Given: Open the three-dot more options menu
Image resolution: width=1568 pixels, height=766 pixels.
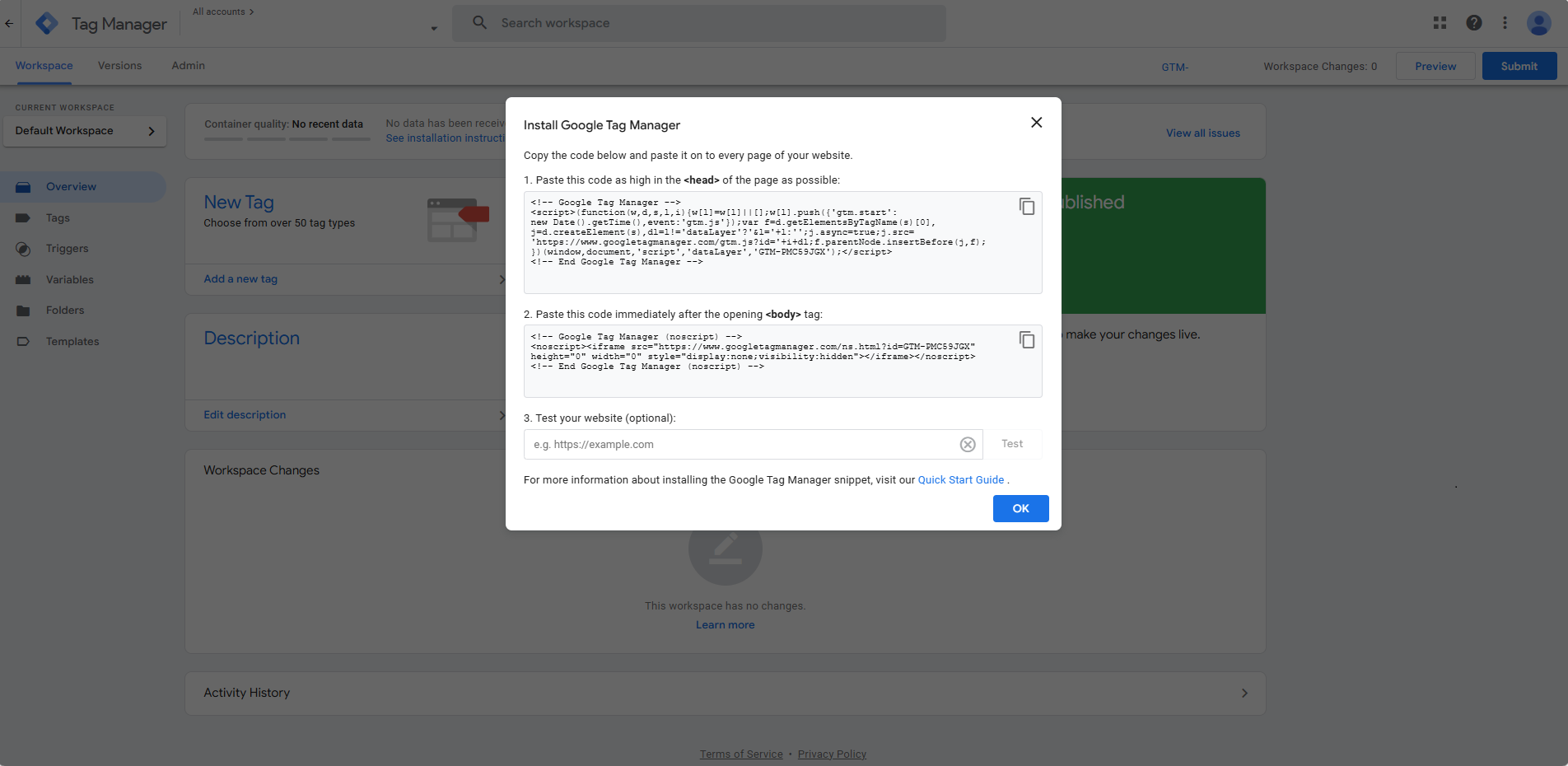Looking at the screenshot, I should [1505, 23].
